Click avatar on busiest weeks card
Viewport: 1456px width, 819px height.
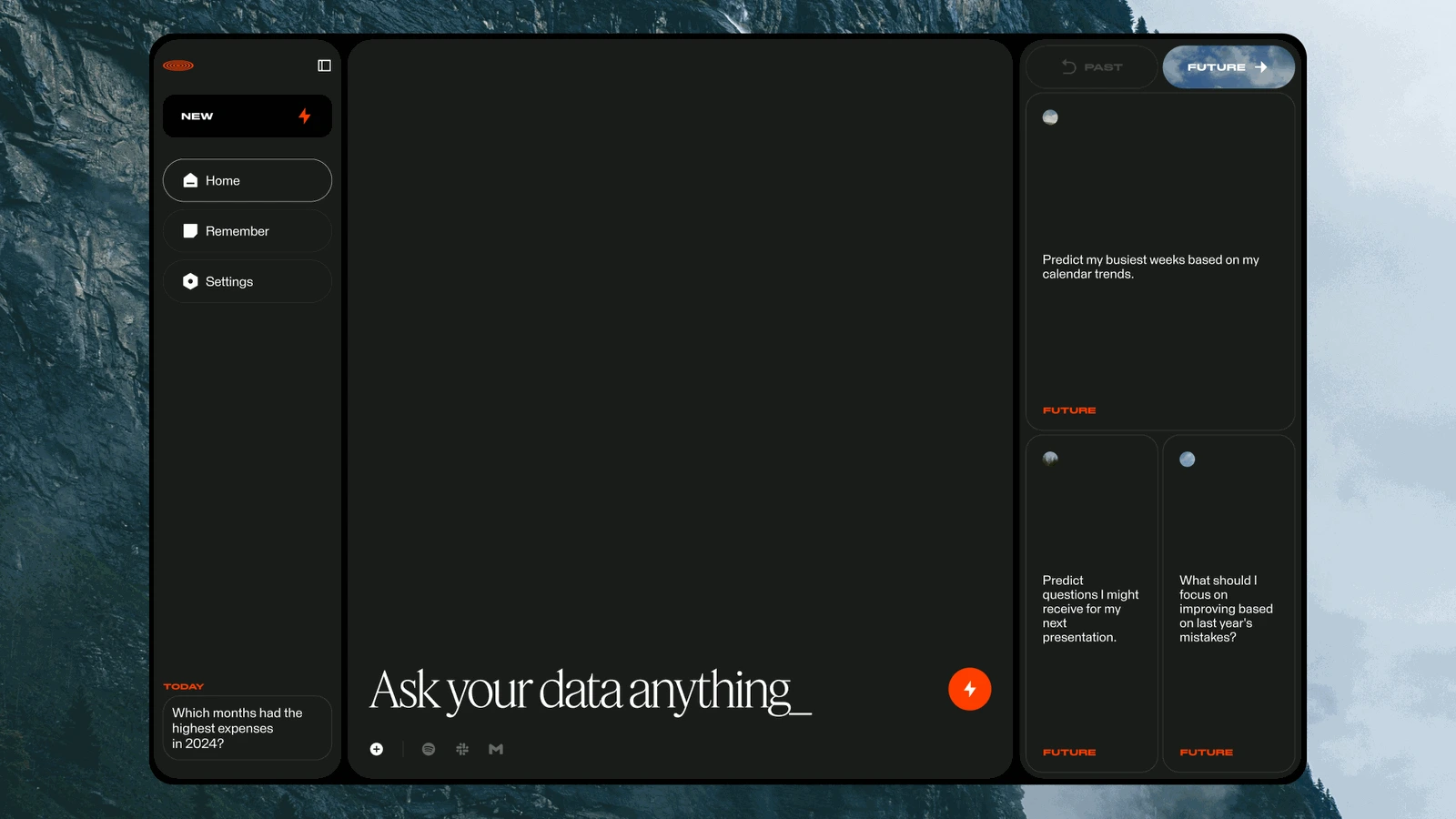tap(1050, 117)
